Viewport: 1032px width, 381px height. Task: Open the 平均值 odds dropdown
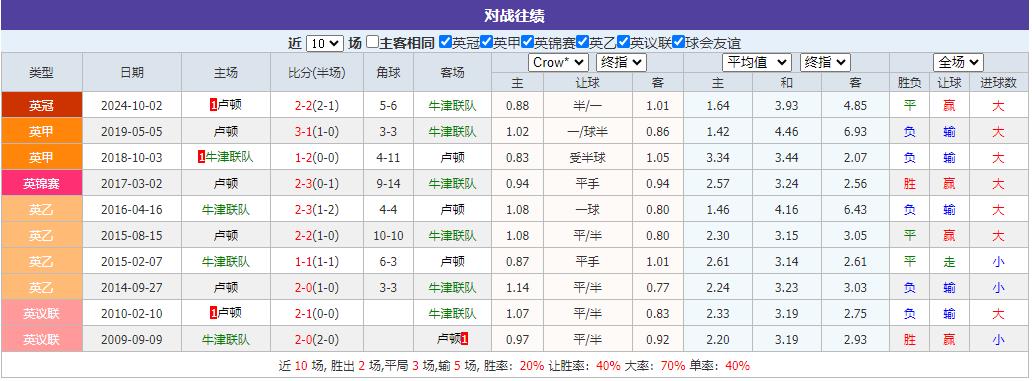click(x=756, y=63)
